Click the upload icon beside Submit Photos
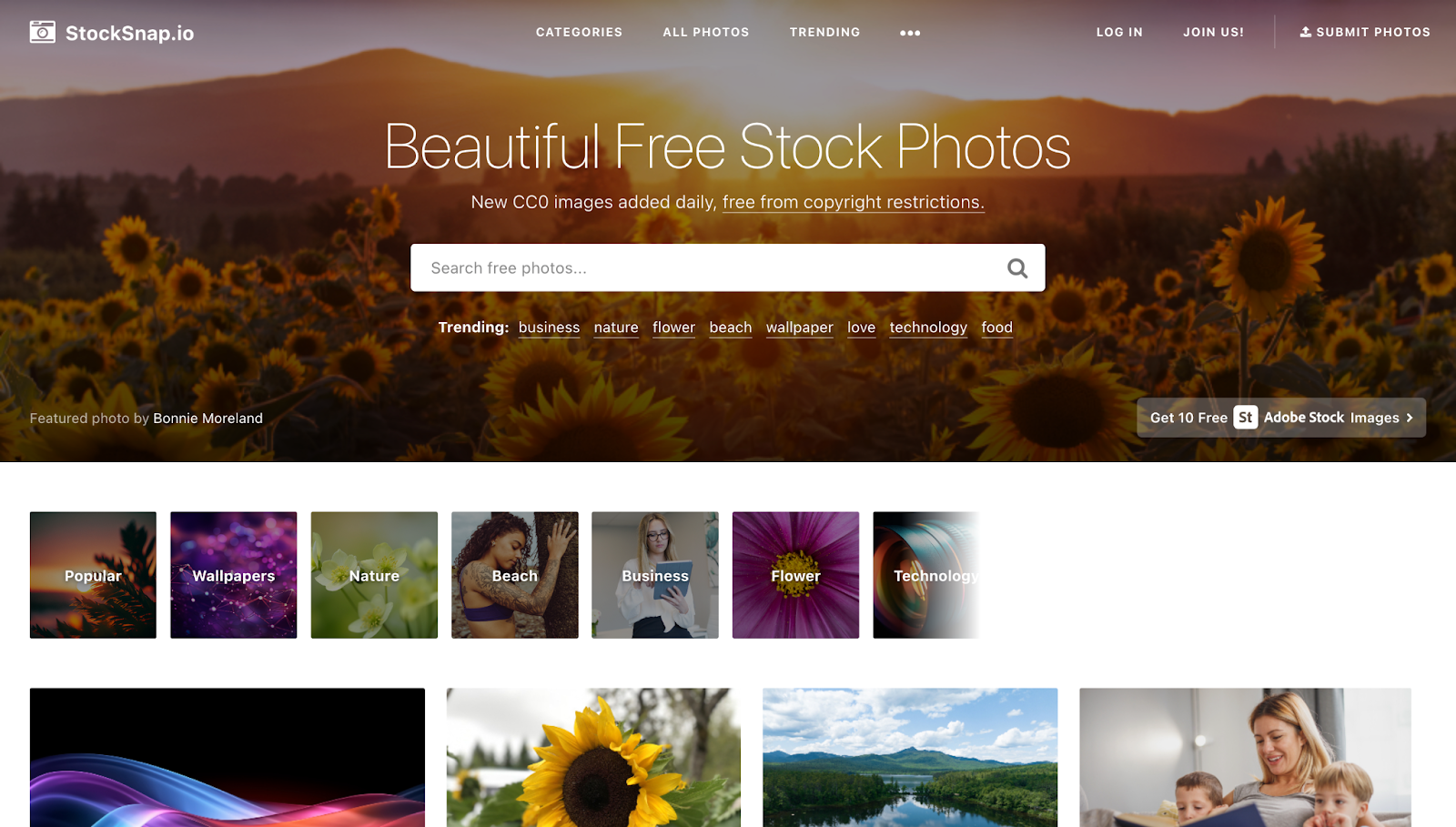 [1305, 32]
